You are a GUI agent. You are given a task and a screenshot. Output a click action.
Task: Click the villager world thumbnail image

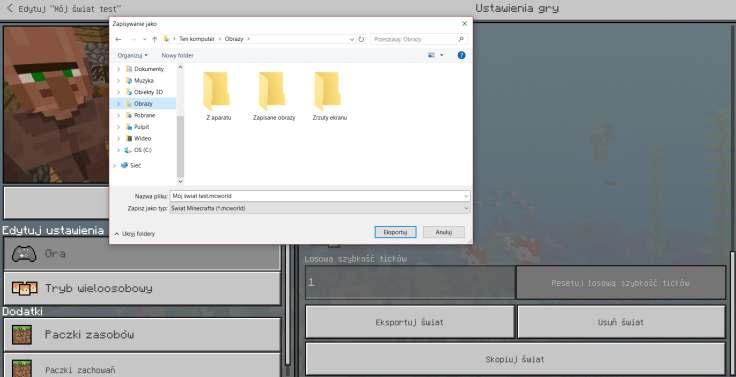[x=56, y=104]
